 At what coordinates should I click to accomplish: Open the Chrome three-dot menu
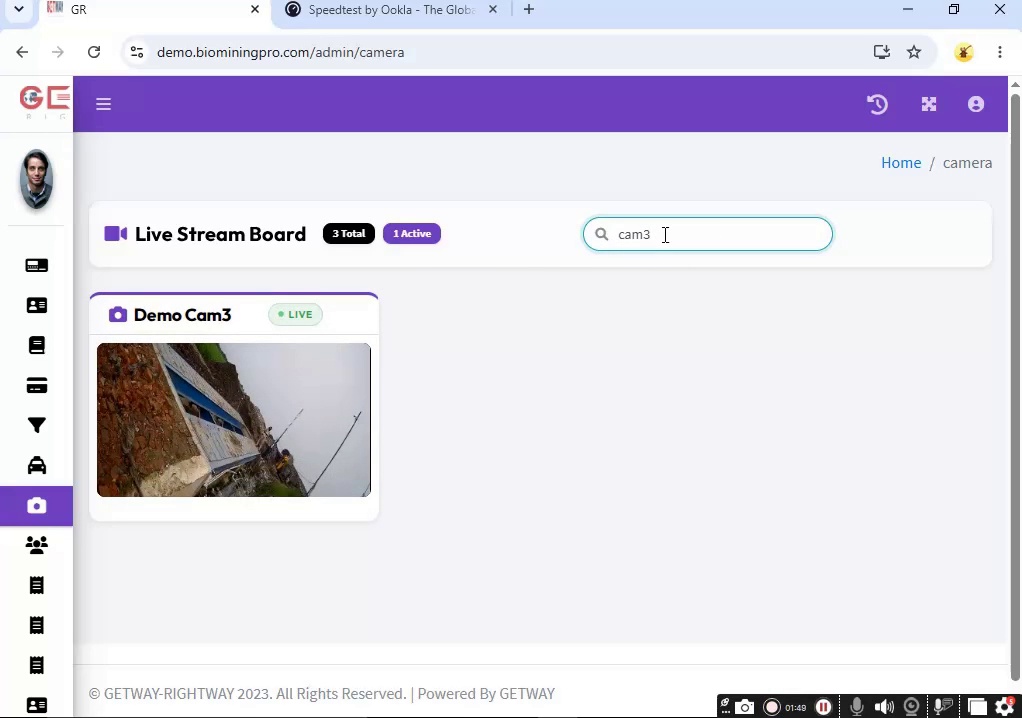pyautogui.click(x=1000, y=52)
